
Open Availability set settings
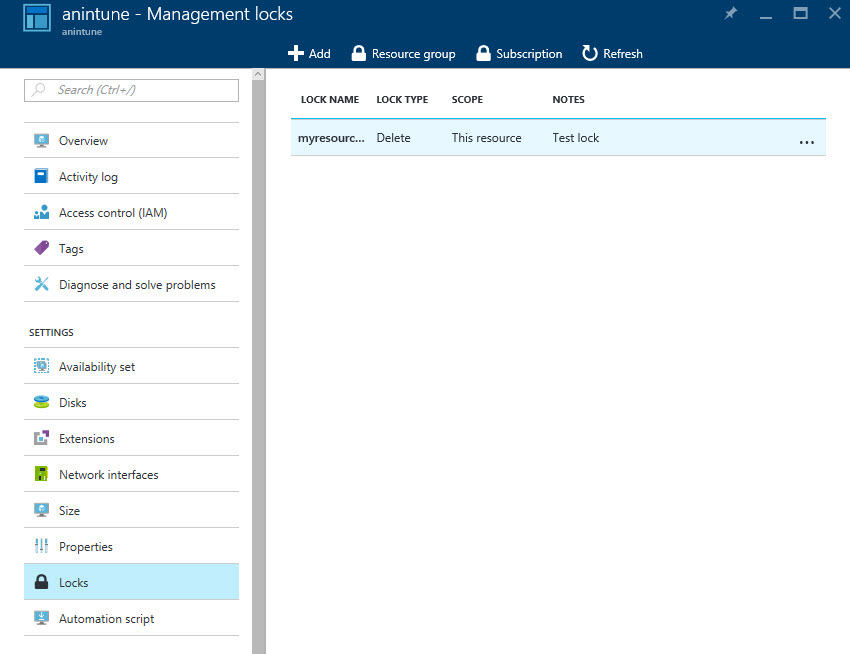(131, 366)
